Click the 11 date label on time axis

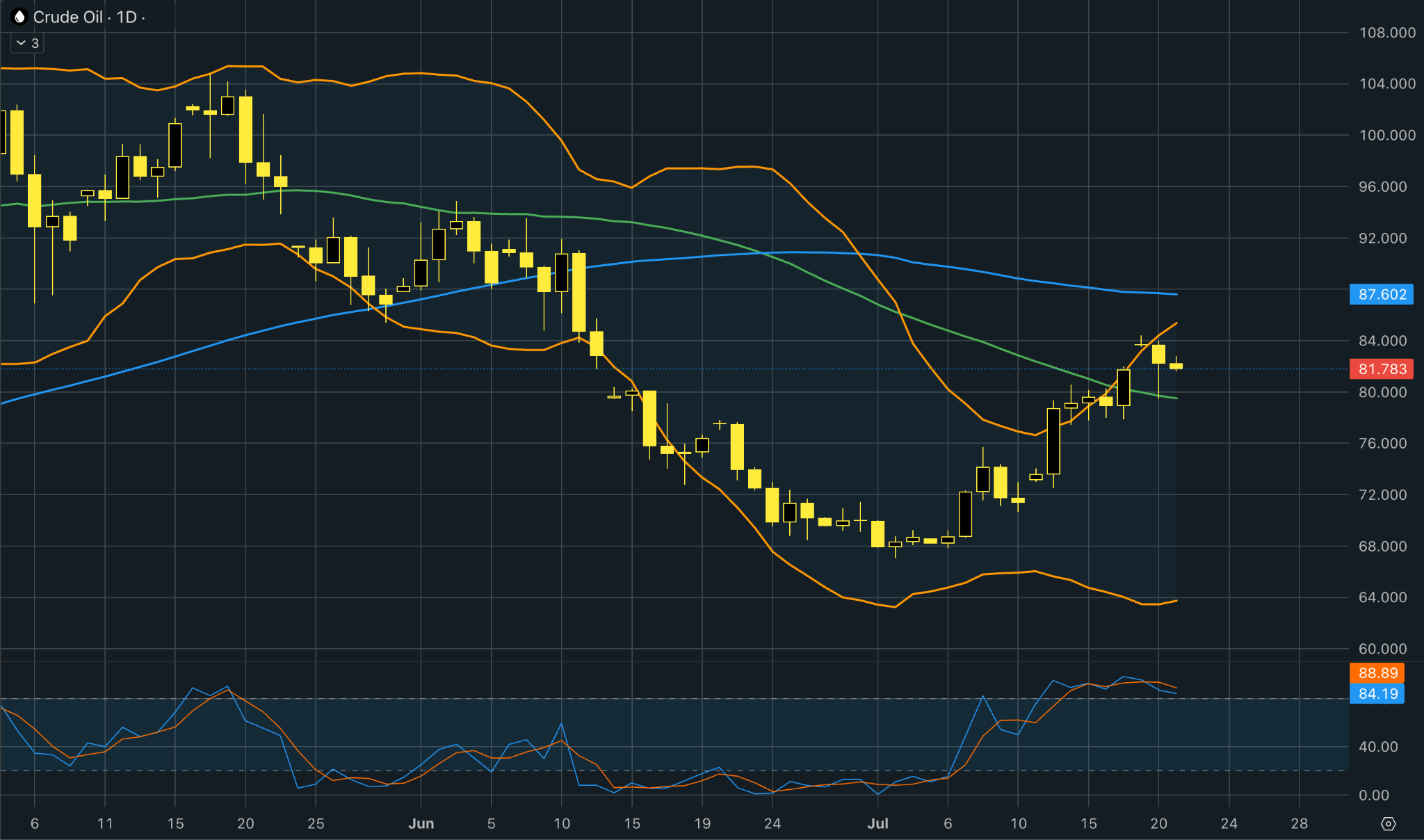coord(105,824)
